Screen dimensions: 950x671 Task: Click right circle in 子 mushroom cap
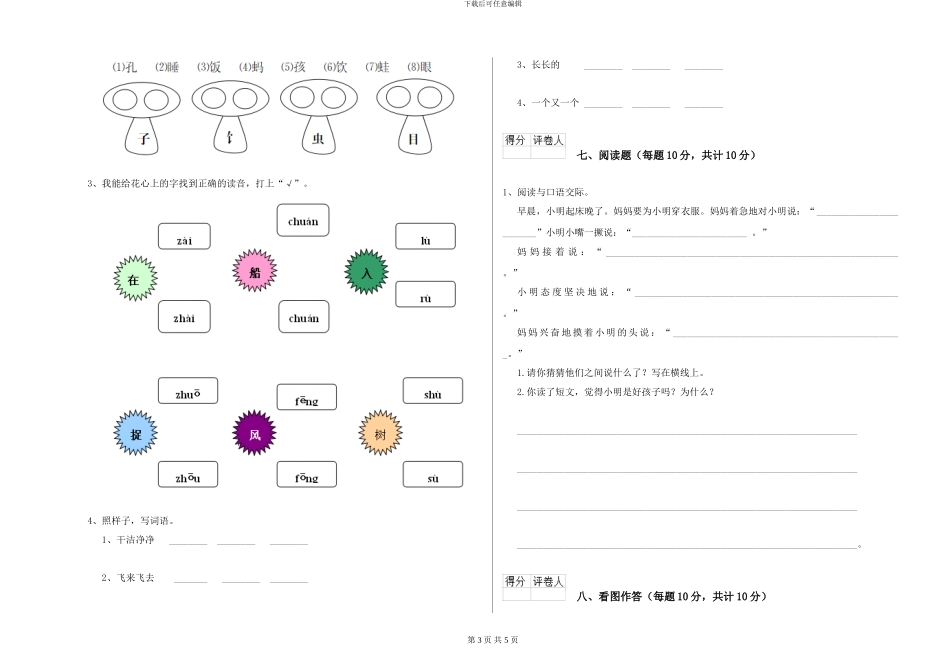[x=156, y=100]
